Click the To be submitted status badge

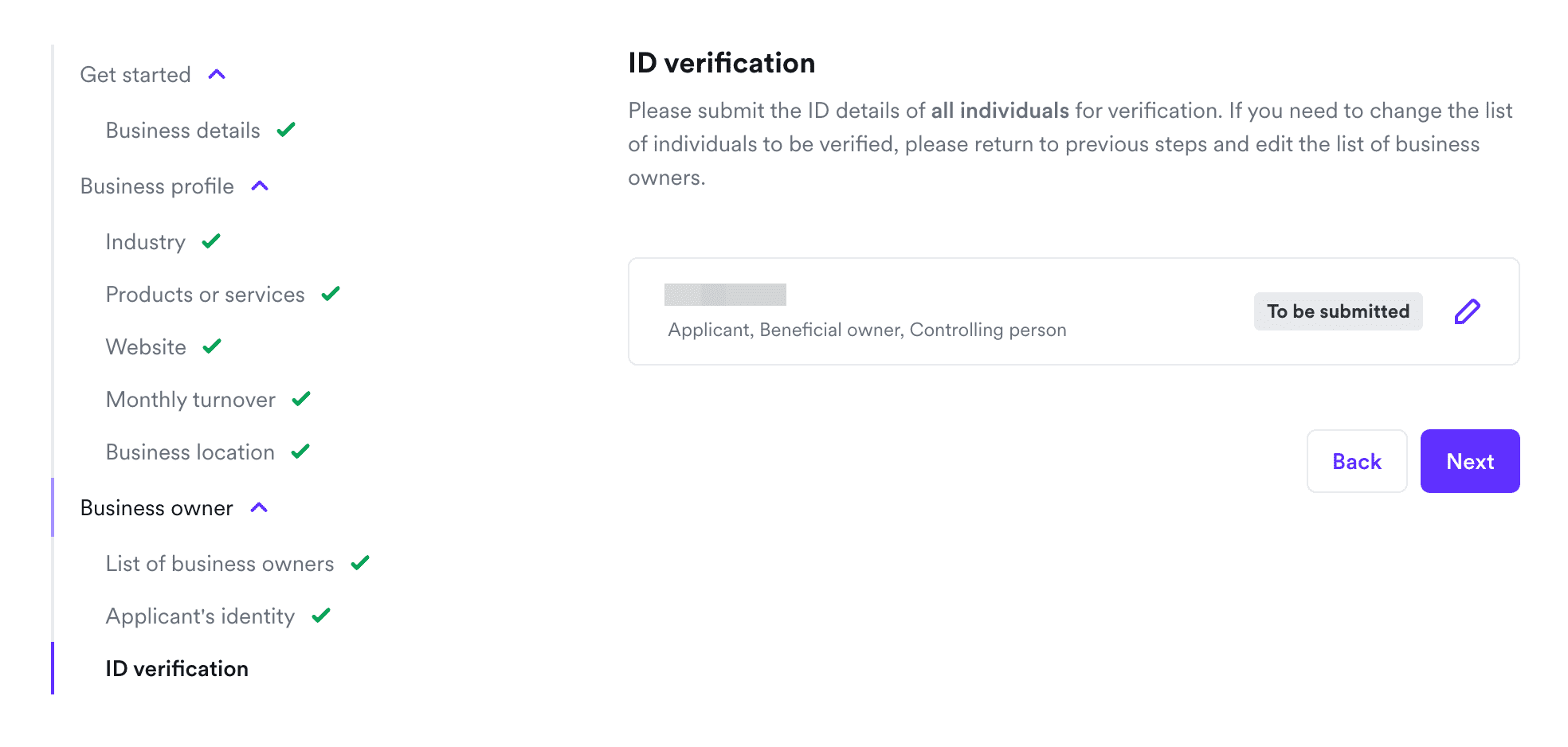pos(1338,311)
